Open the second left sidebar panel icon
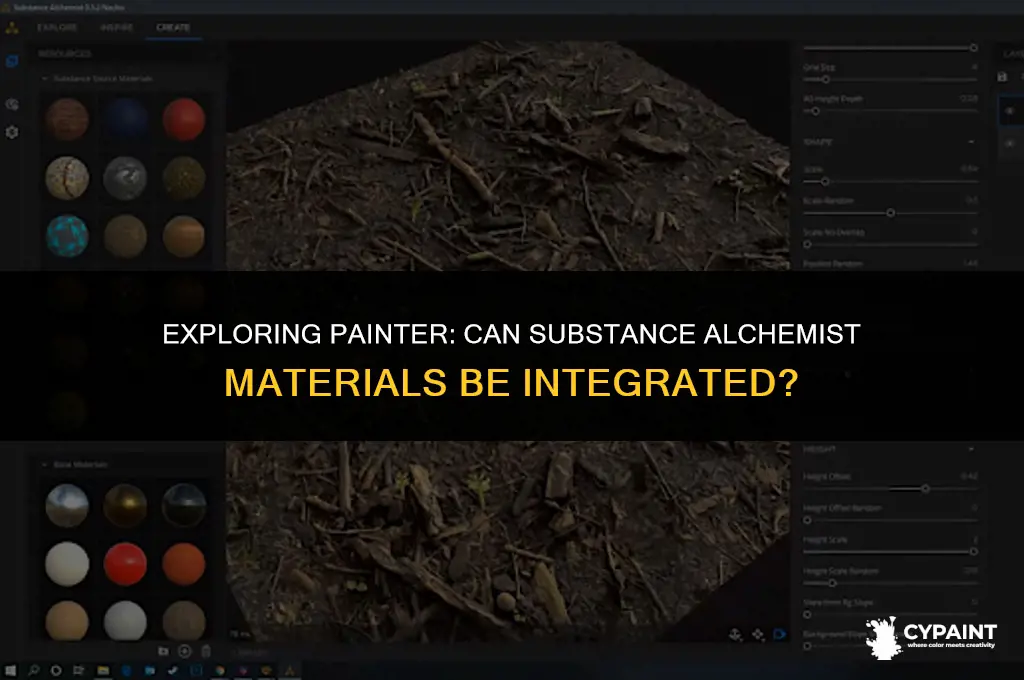 point(12,104)
